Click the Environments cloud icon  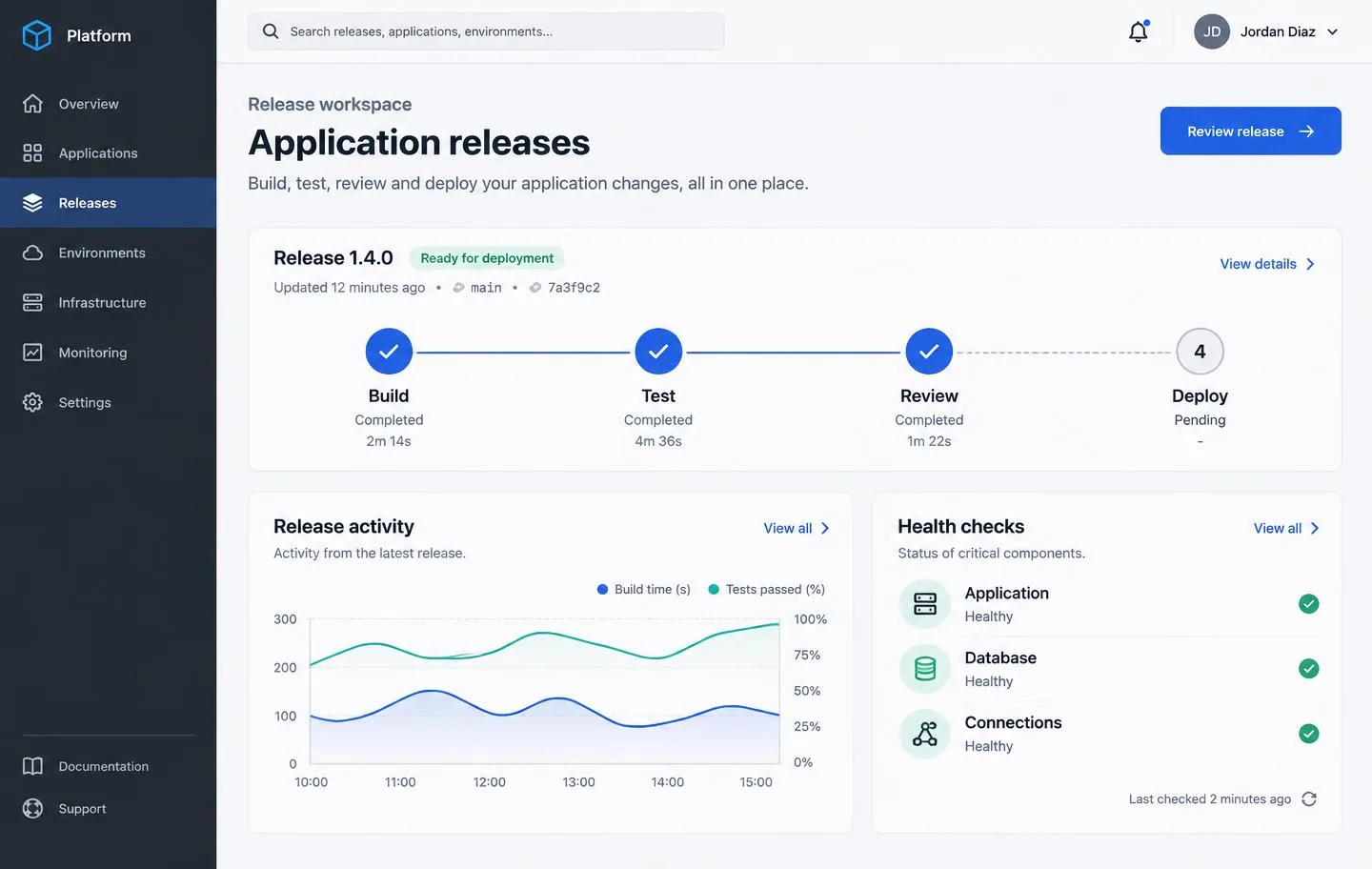click(32, 253)
